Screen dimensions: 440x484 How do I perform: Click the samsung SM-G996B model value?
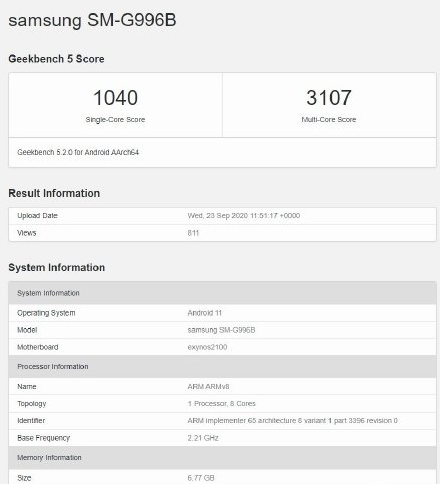221,330
